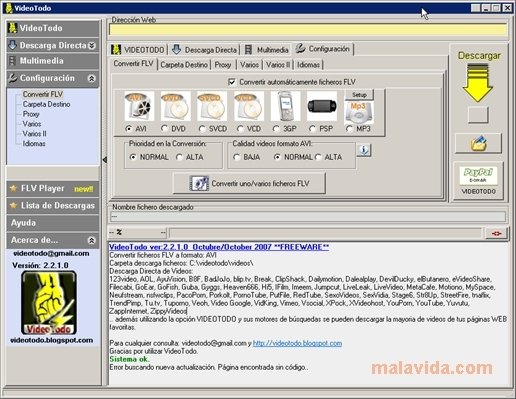
Task: Open Lista de Descargas sidebar button
Action: (53, 206)
